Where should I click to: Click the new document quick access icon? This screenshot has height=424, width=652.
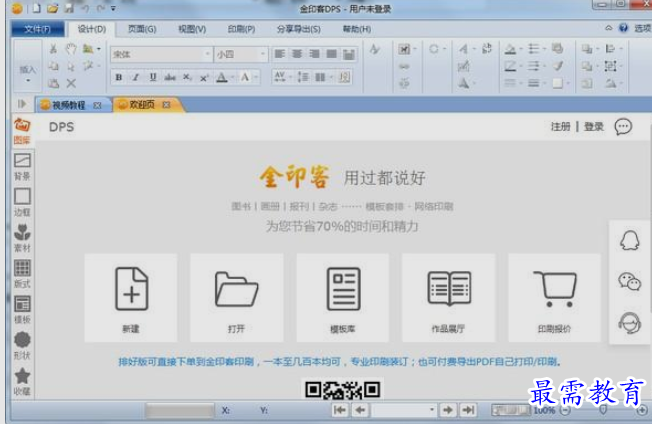(37, 8)
